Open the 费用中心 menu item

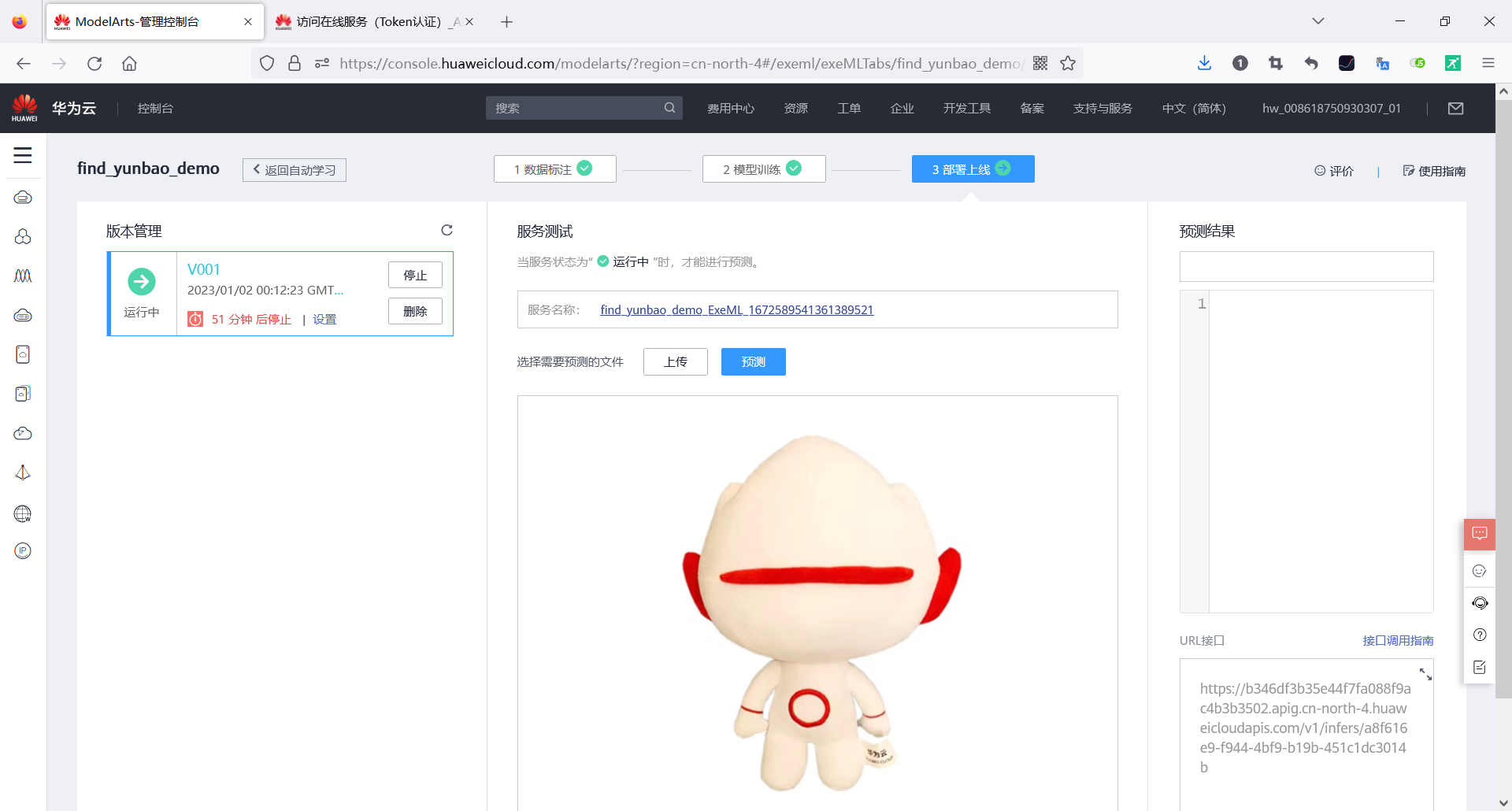coord(730,108)
